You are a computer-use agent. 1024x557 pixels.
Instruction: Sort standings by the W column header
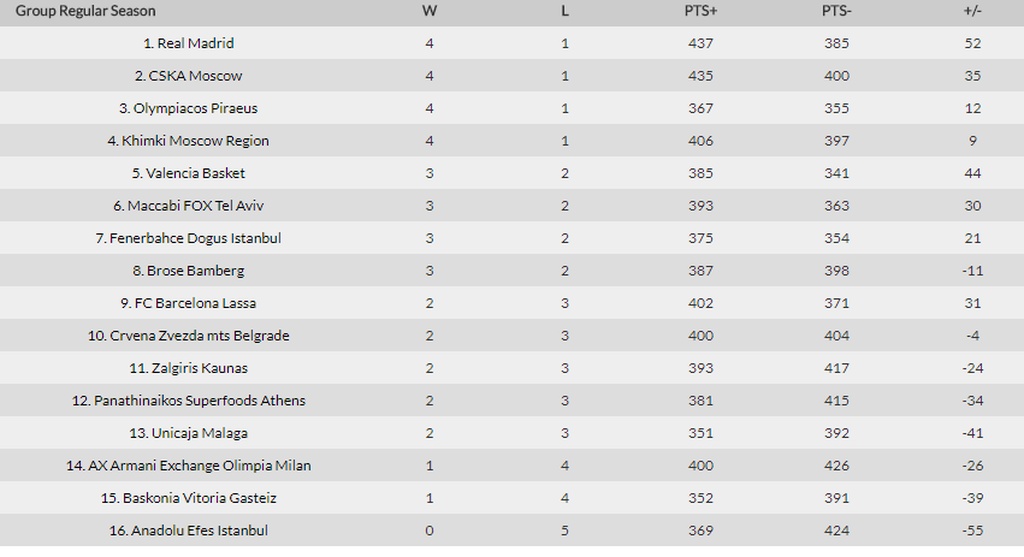tap(430, 11)
